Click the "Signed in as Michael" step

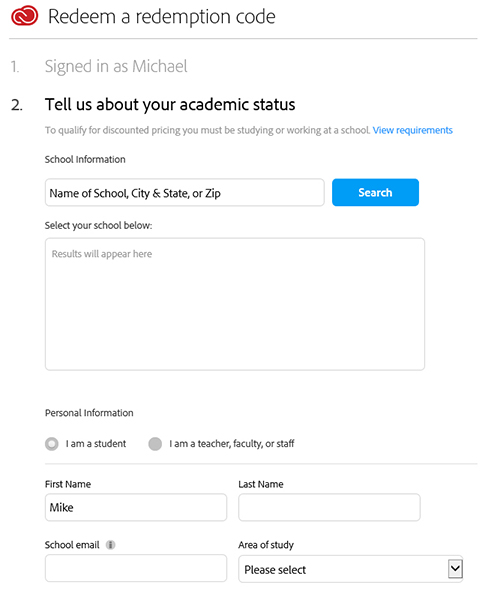(116, 66)
